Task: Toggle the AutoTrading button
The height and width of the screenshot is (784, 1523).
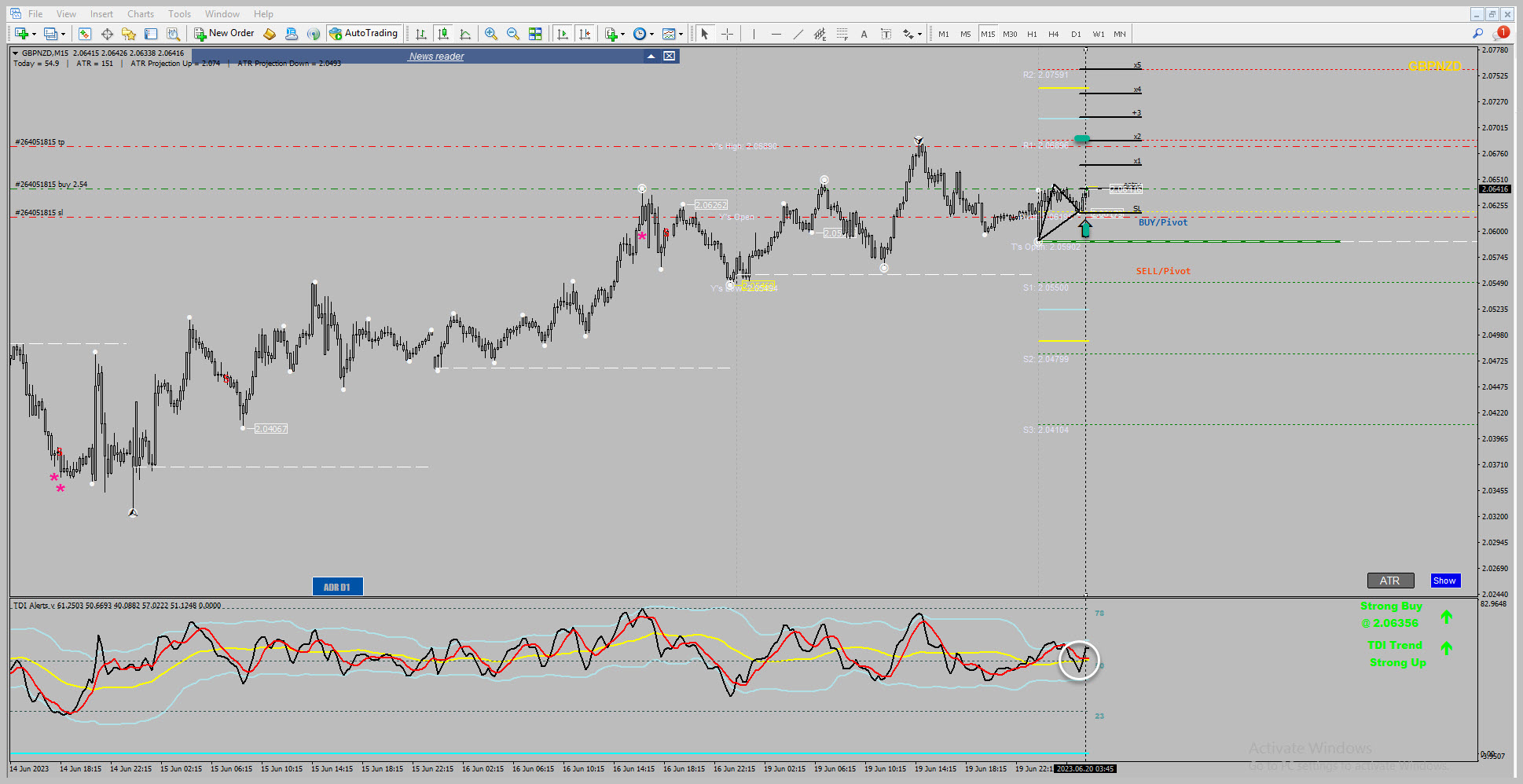Action: tap(364, 34)
